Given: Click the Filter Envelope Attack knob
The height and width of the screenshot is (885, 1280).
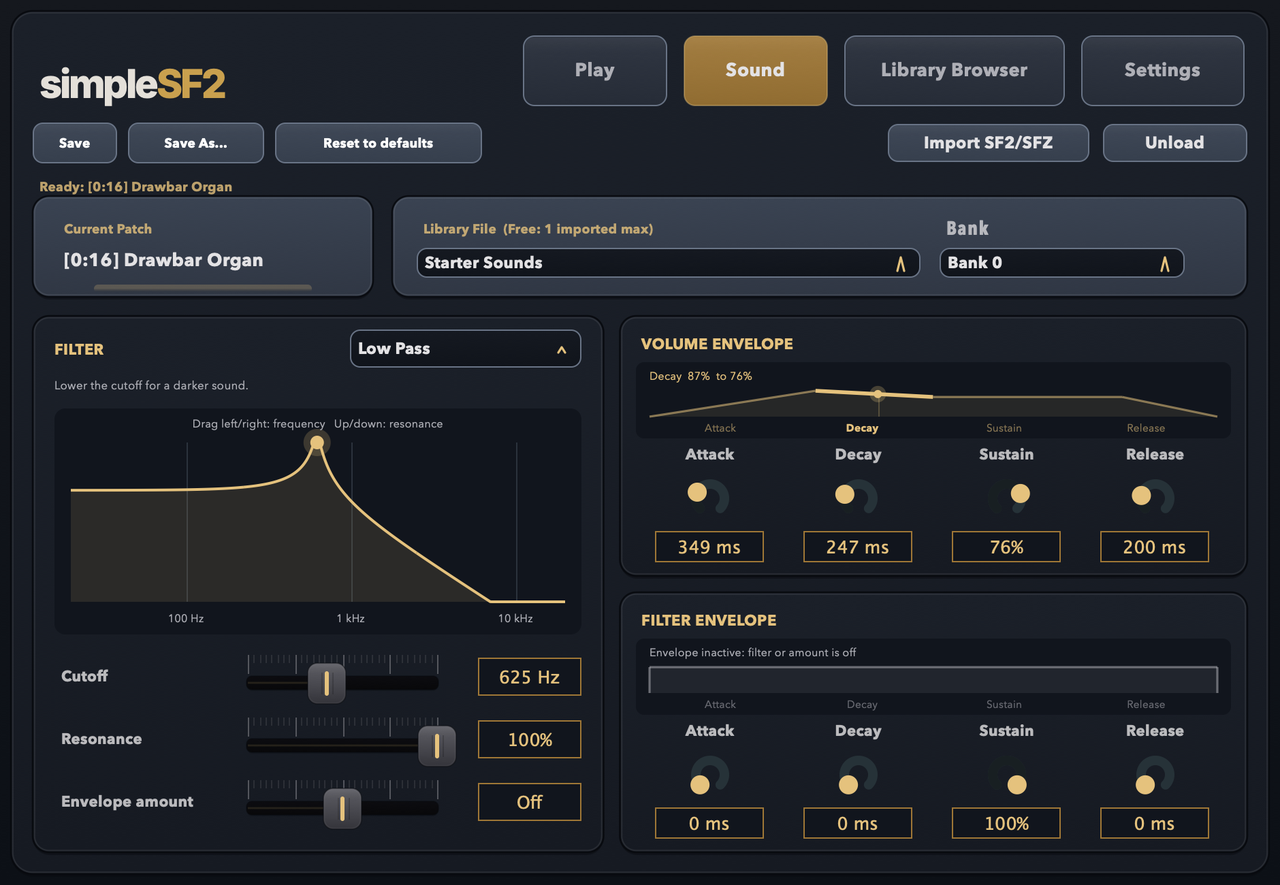Looking at the screenshot, I should tap(709, 774).
